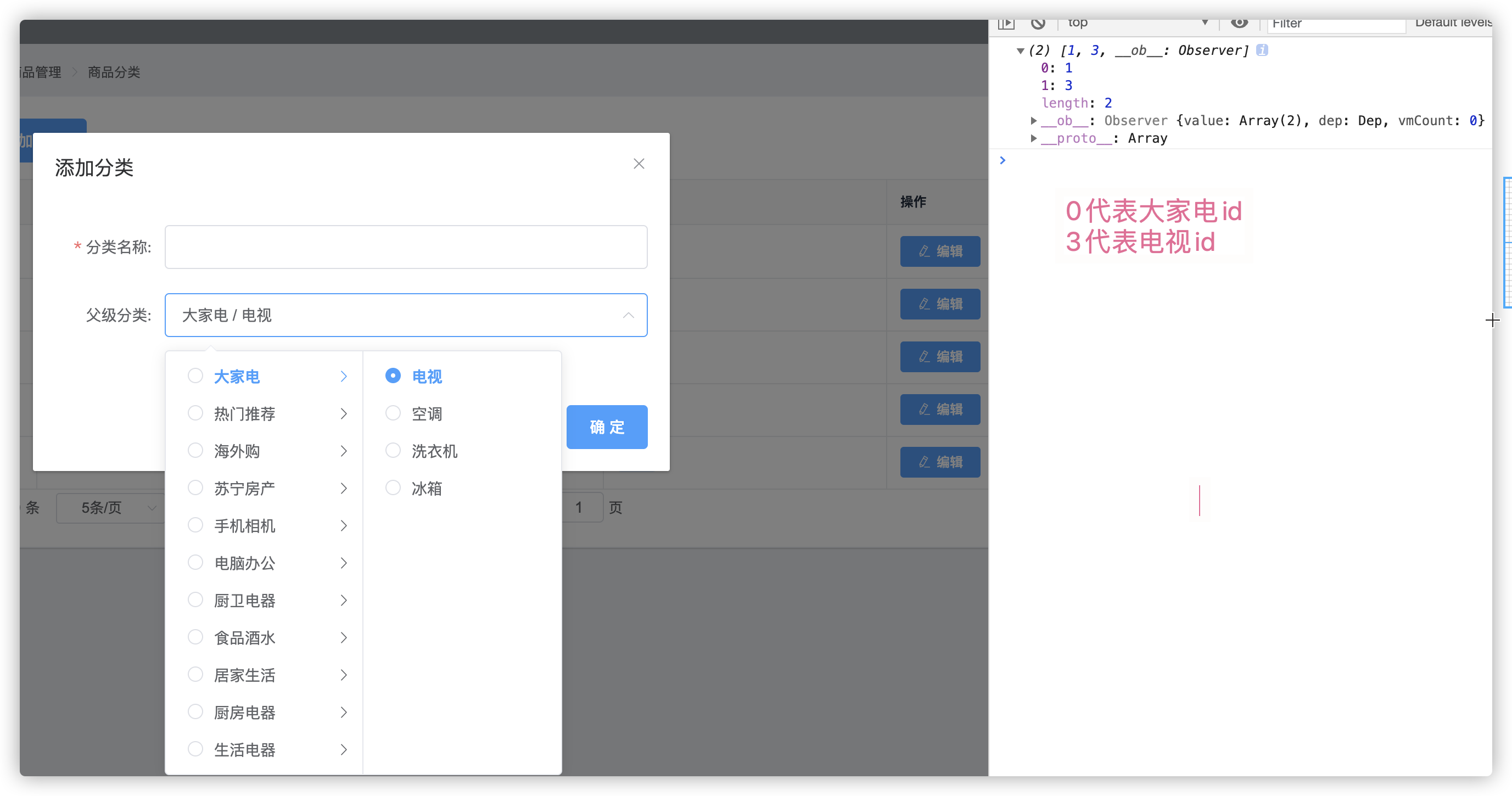The height and width of the screenshot is (796, 1512).
Task: Choose the 电视 radio option
Action: pyautogui.click(x=393, y=375)
